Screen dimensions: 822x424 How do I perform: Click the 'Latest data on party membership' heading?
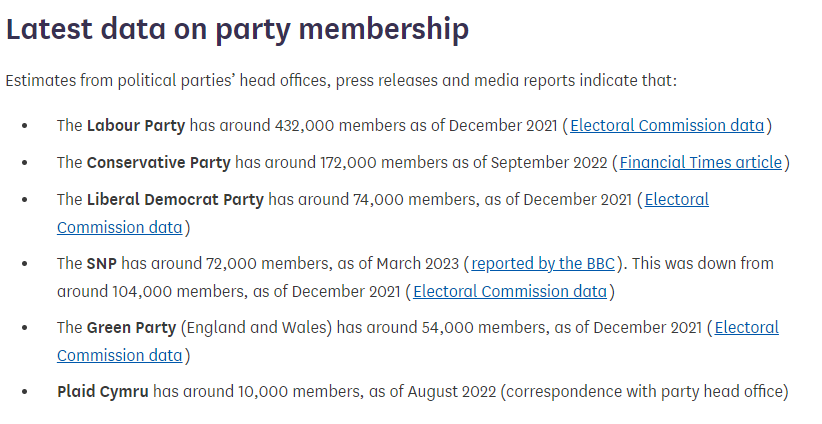click(237, 29)
